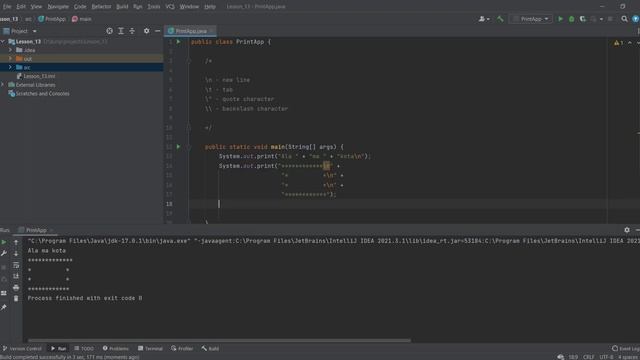Open Terminal tool window
640x360 pixels.
[150, 349]
